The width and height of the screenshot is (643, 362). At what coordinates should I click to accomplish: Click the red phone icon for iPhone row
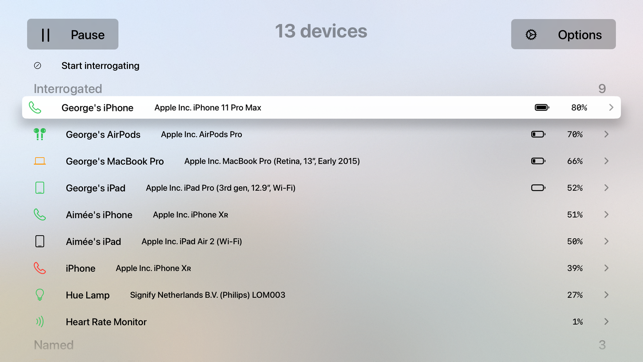(x=40, y=268)
